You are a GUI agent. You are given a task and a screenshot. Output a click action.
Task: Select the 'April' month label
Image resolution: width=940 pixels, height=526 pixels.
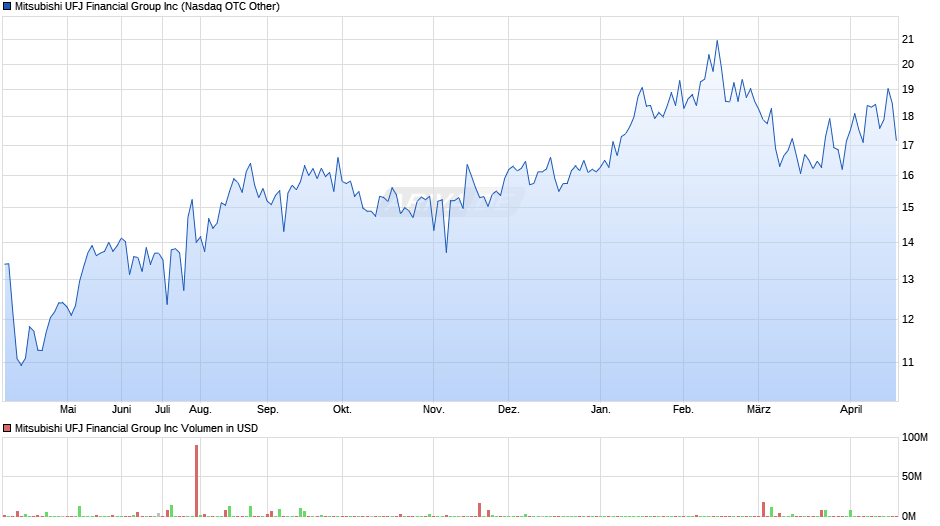[x=851, y=410]
